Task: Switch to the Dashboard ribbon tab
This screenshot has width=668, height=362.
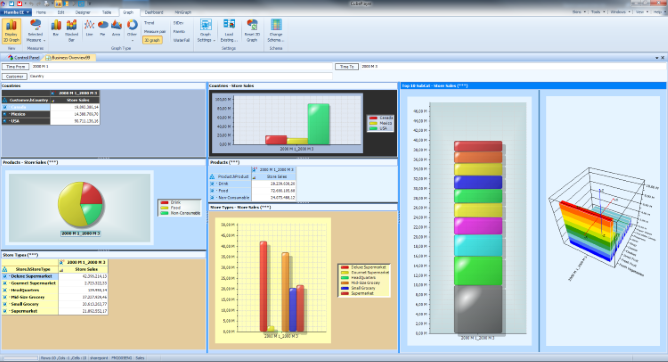Action: [x=154, y=12]
